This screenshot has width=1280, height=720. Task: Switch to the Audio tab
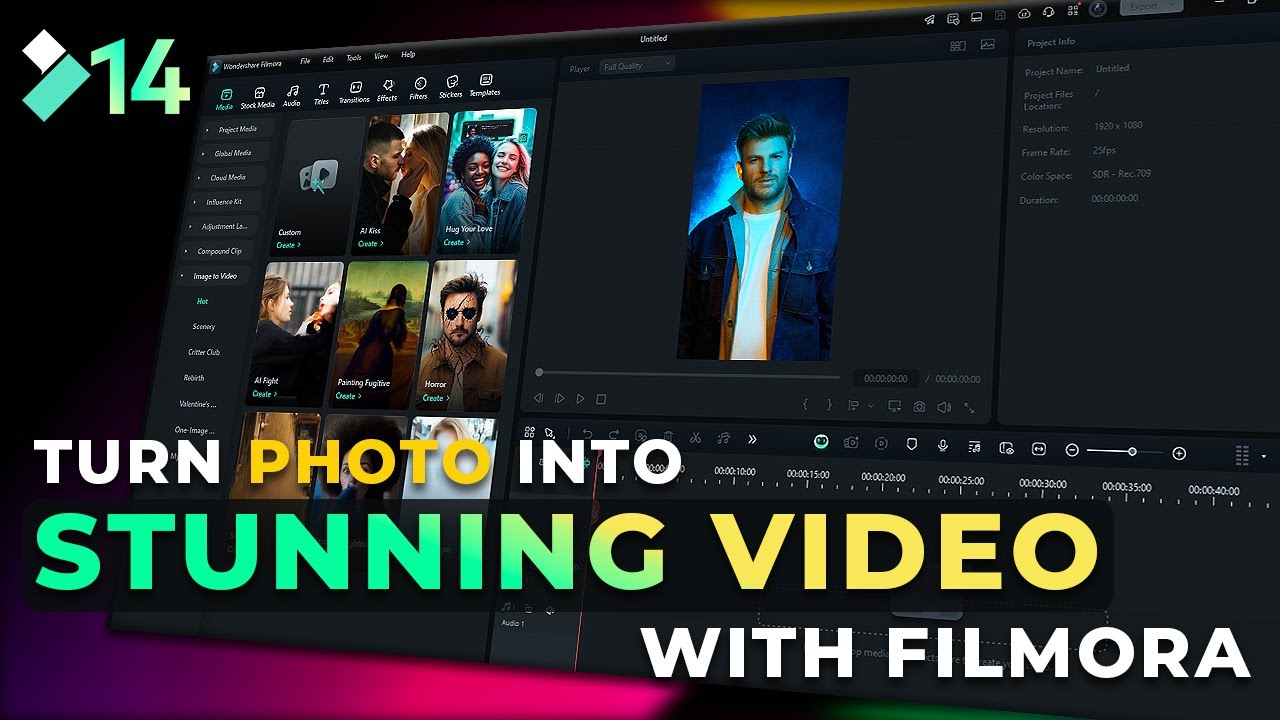pos(292,96)
